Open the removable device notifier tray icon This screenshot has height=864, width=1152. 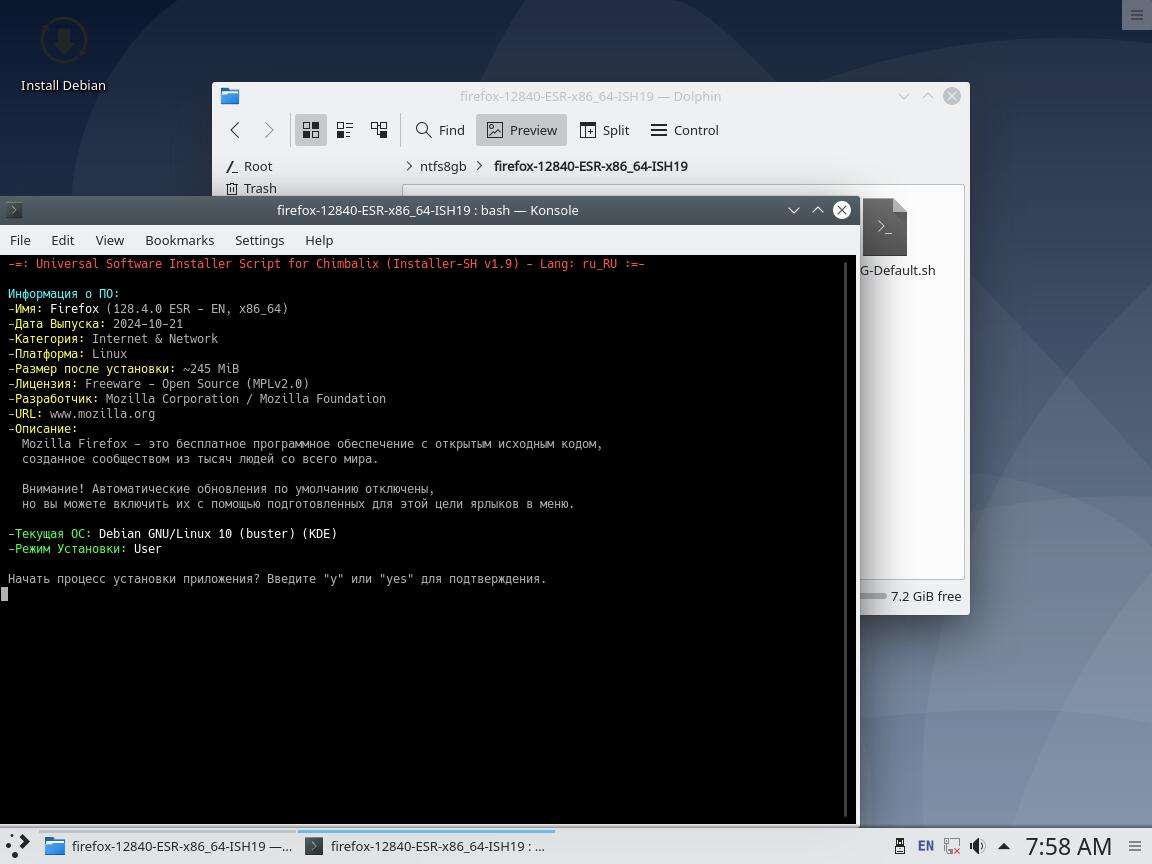click(x=900, y=846)
